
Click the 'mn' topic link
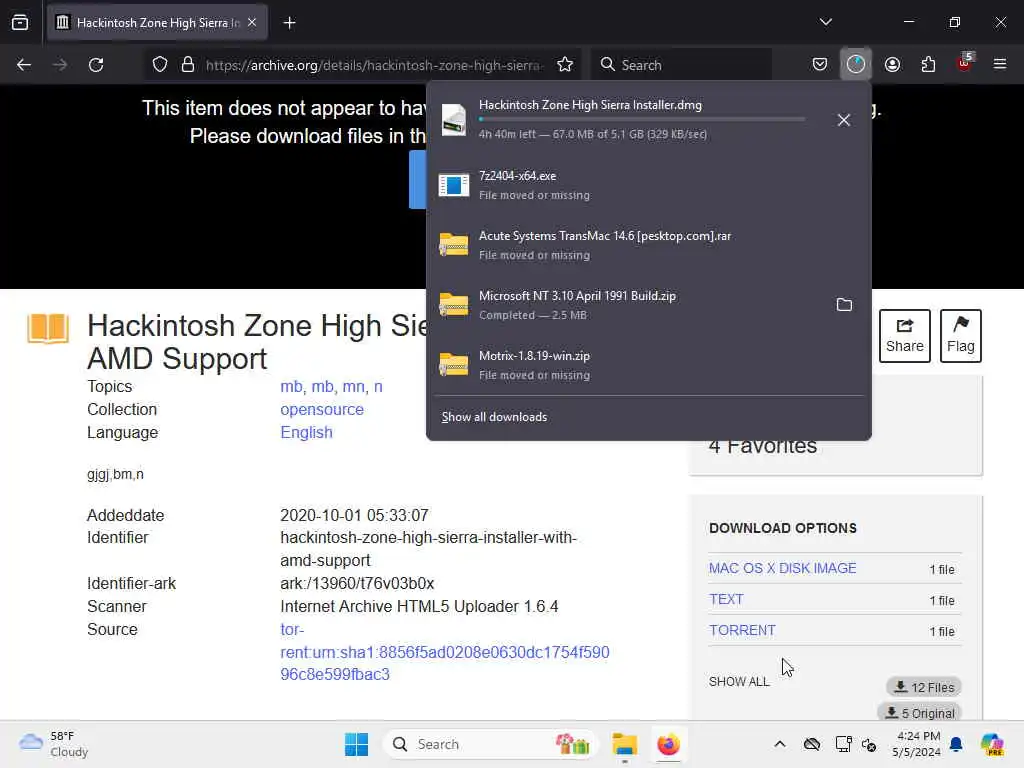coord(353,387)
